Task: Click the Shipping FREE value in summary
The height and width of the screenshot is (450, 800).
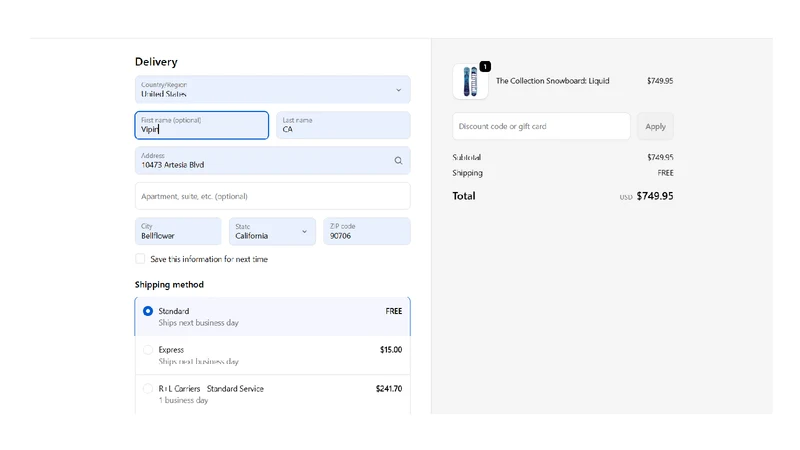Action: coord(665,173)
